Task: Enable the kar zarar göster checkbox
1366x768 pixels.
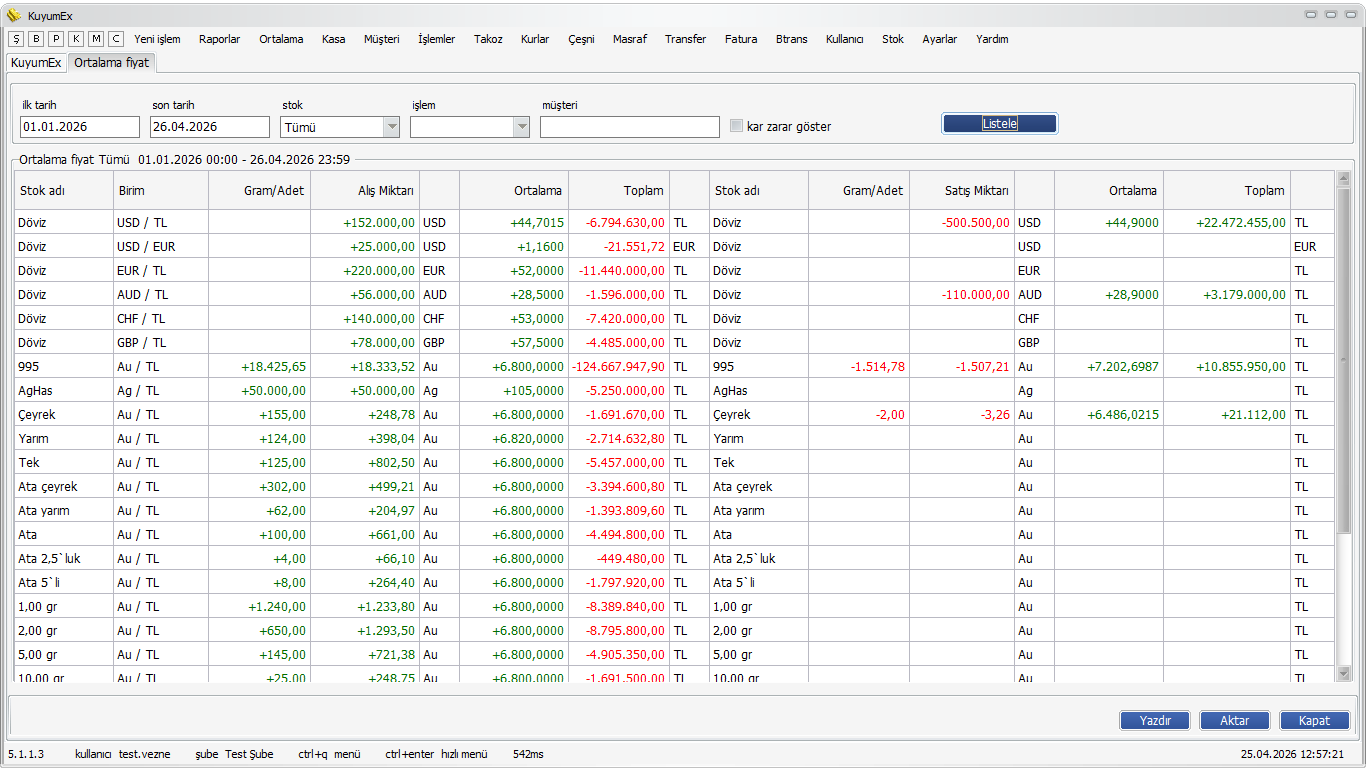Action: pos(737,126)
